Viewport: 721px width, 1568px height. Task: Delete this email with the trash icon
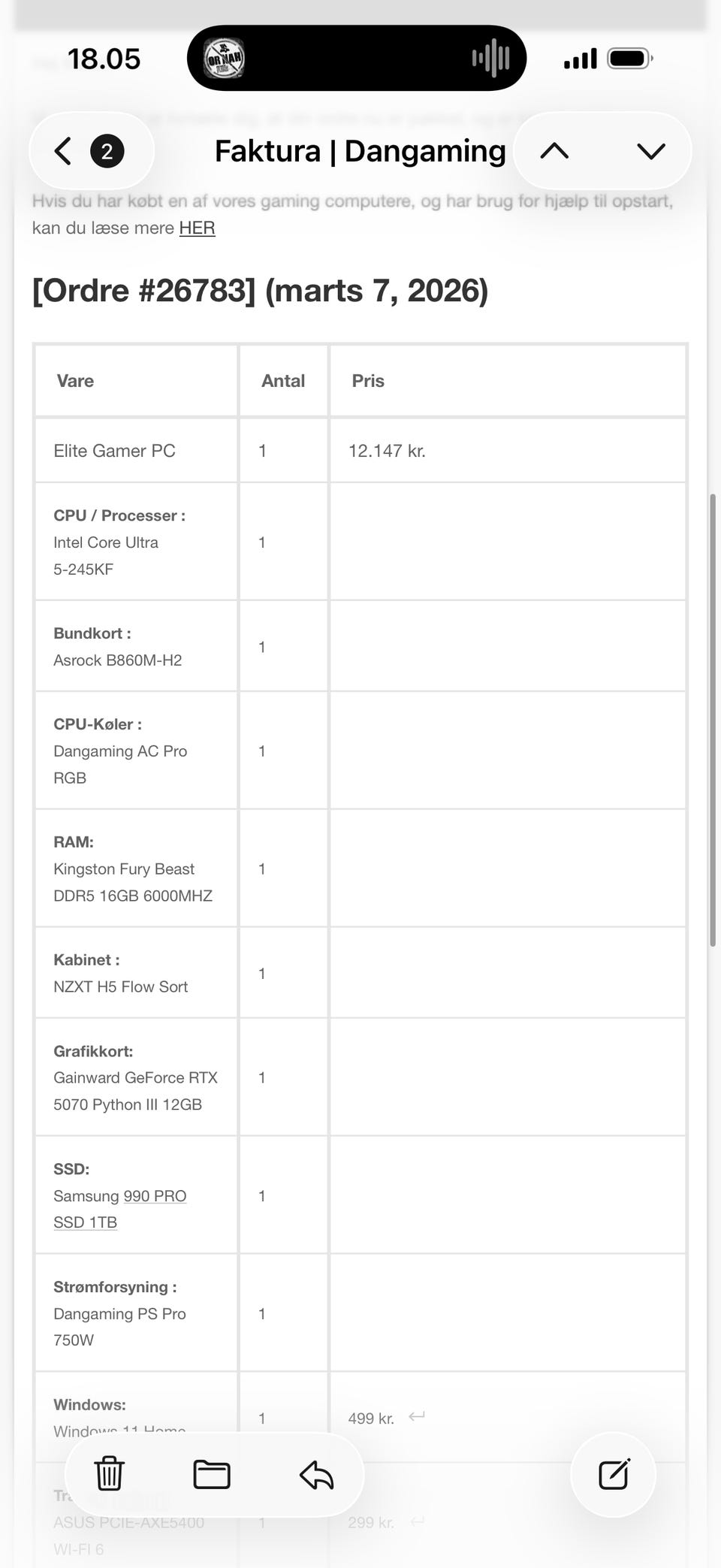tap(109, 1474)
